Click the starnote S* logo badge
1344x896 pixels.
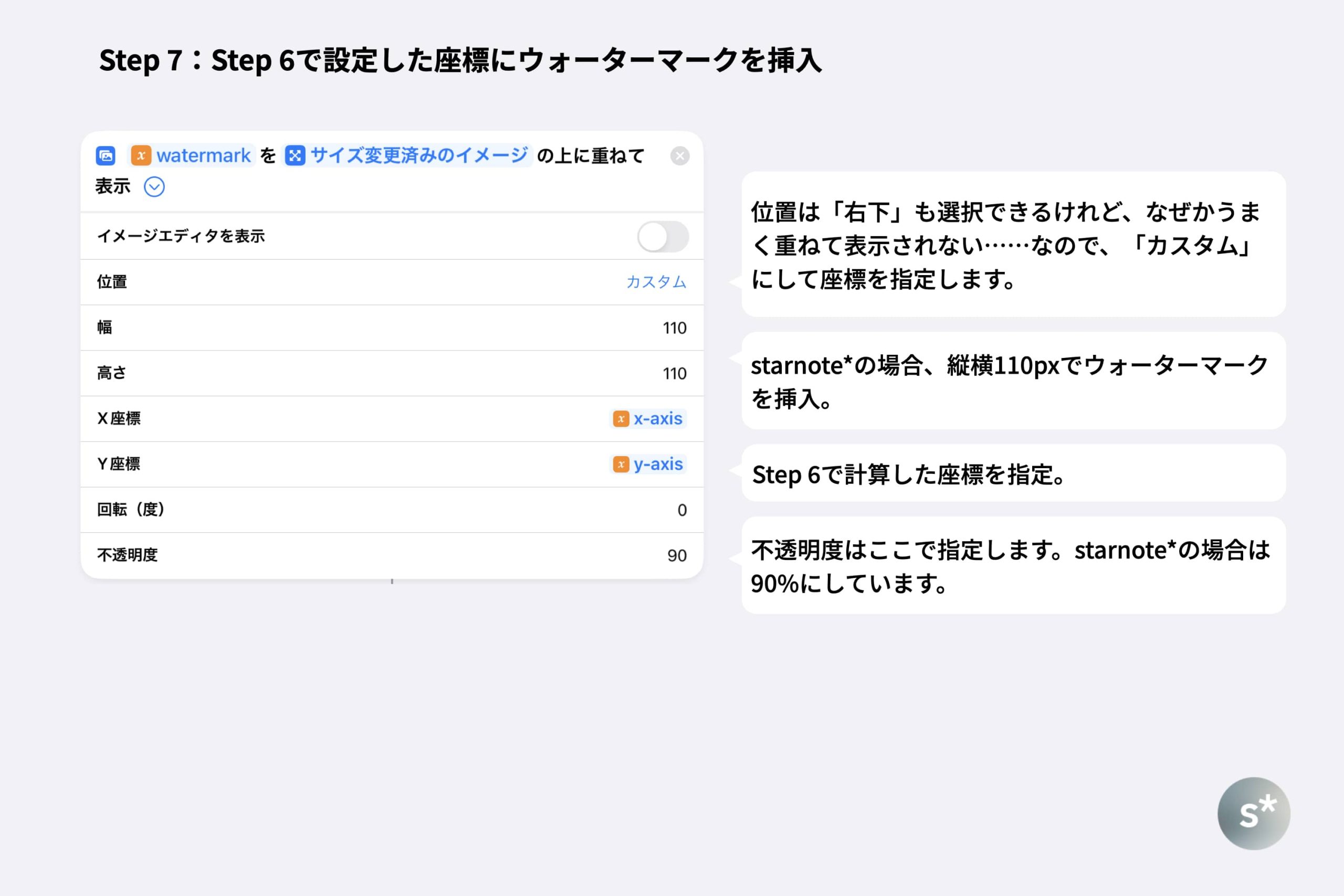pos(1254,813)
